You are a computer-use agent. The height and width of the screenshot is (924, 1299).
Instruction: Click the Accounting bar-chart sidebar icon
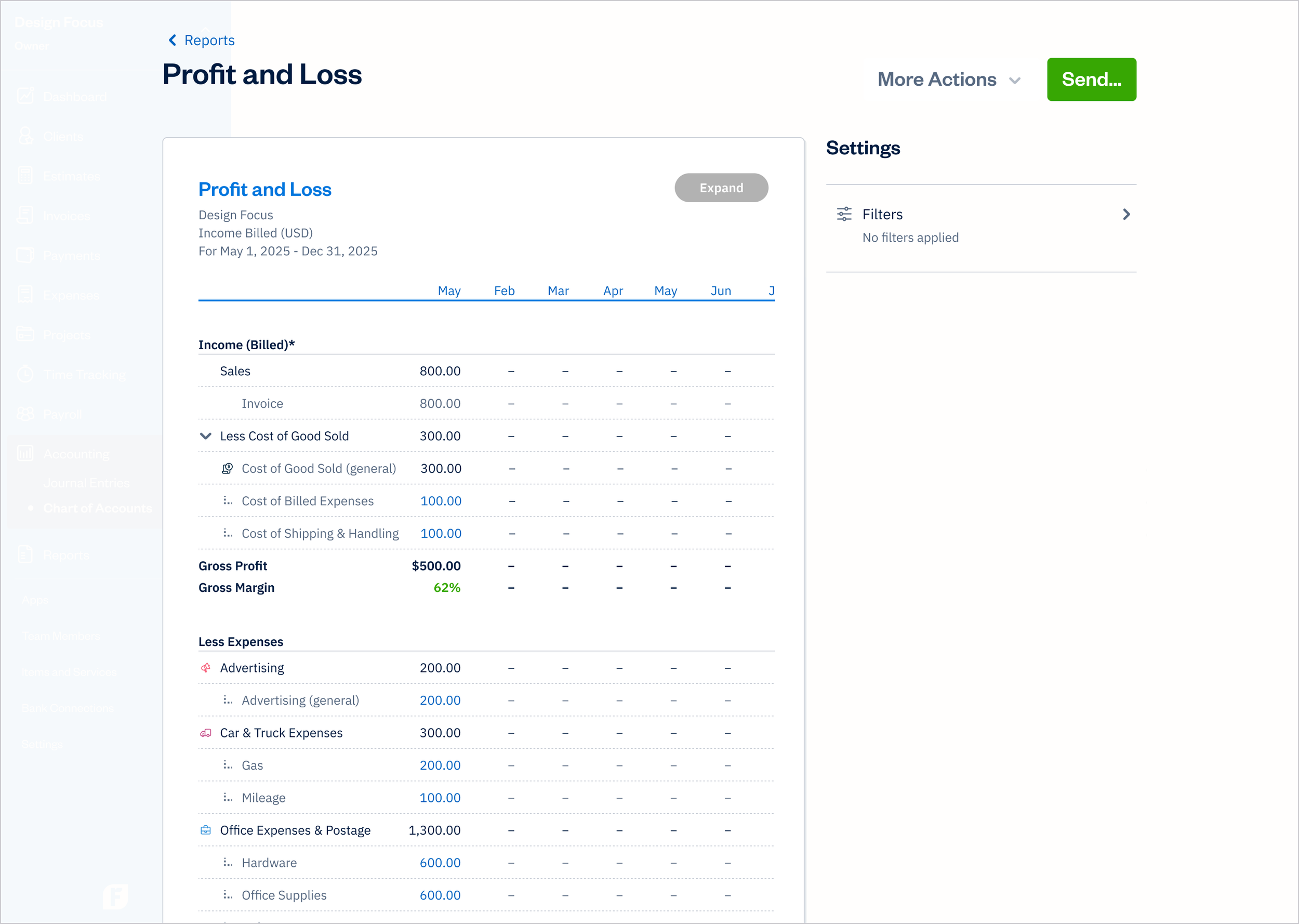click(26, 453)
